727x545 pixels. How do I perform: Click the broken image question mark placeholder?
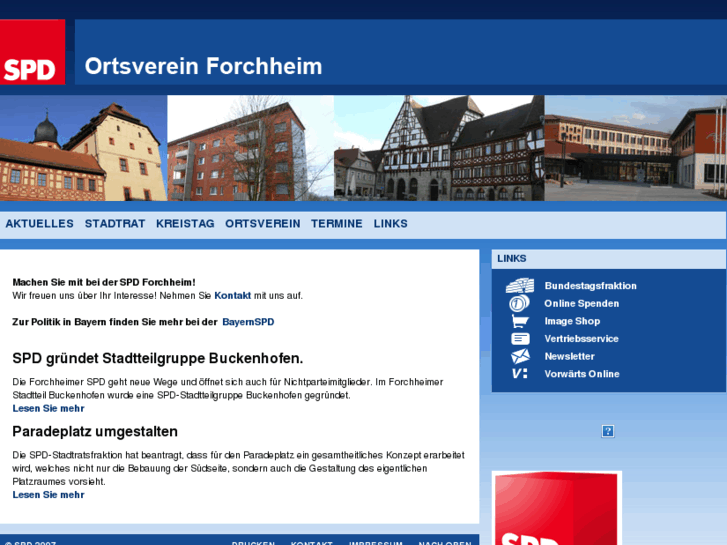pyautogui.click(x=608, y=431)
